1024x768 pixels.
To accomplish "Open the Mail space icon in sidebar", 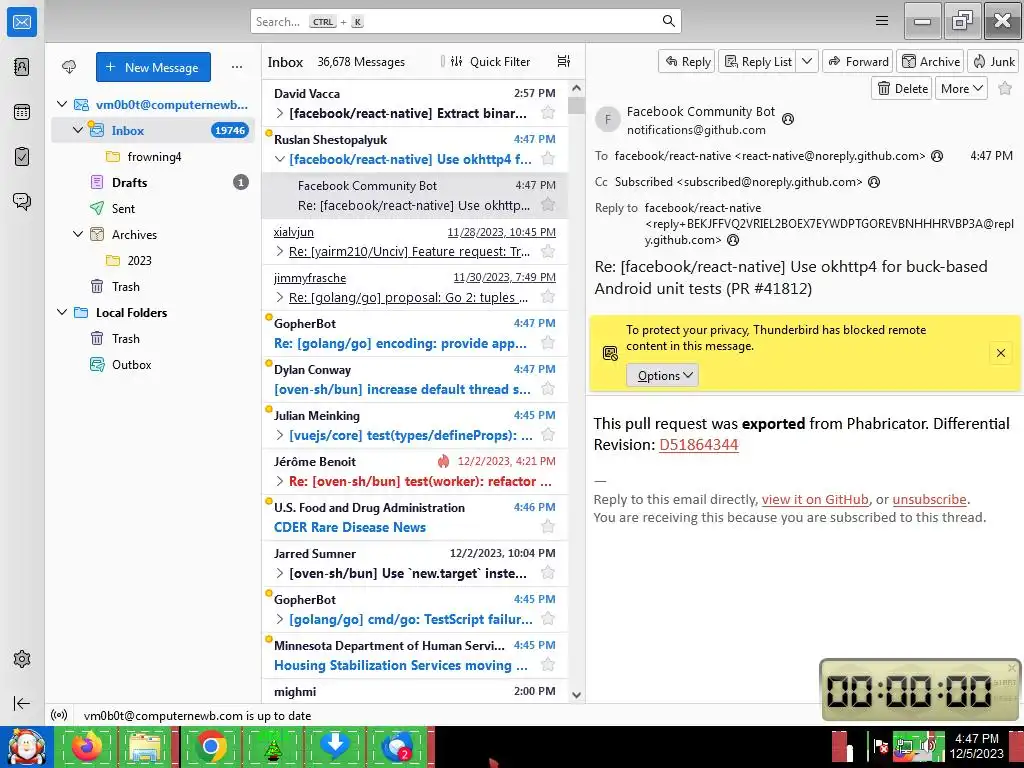I will tap(22, 22).
